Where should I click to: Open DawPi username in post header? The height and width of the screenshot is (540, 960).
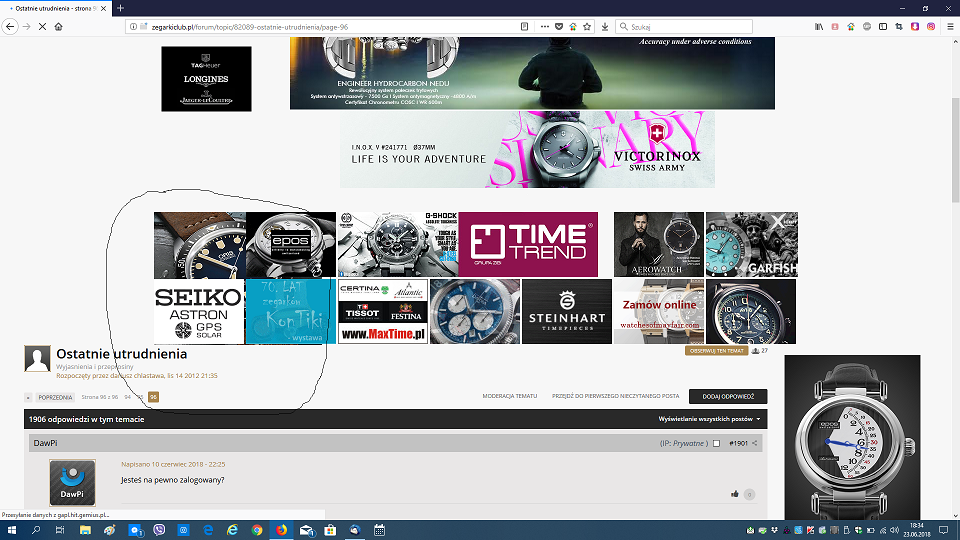[45, 443]
